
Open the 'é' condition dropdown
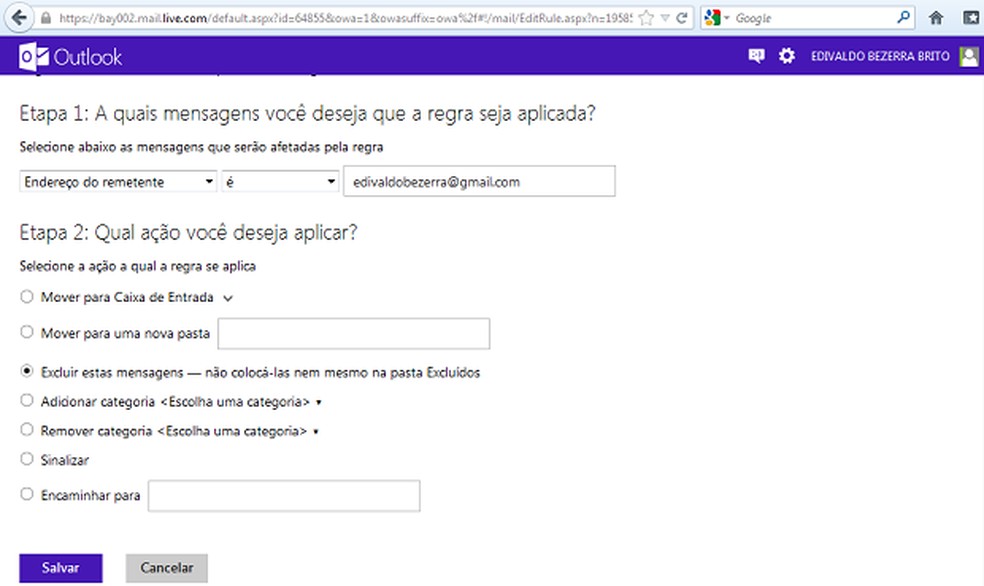point(280,182)
